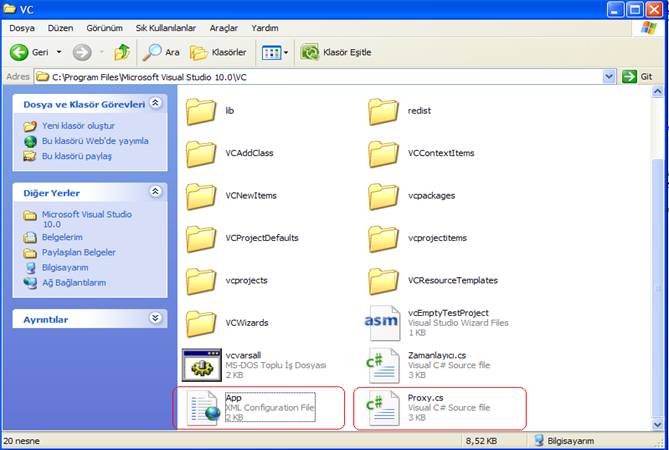This screenshot has width=669, height=450.
Task: Open the address bar dropdown arrow
Action: [609, 76]
